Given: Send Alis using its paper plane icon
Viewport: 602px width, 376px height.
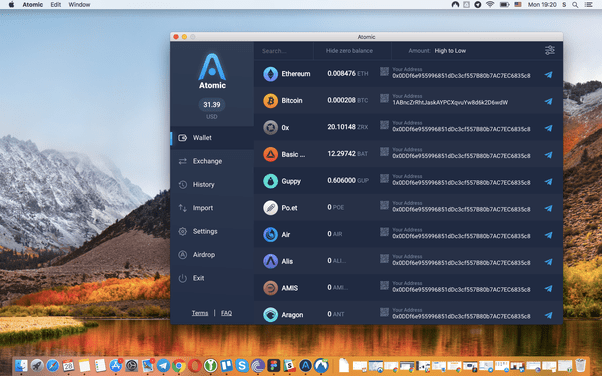Looking at the screenshot, I should tap(549, 262).
